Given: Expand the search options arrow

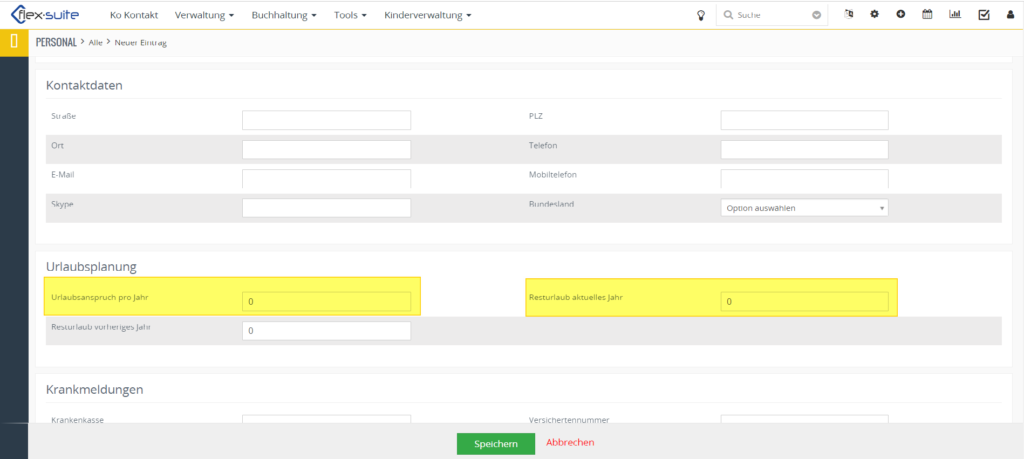Looking at the screenshot, I should click(x=817, y=16).
